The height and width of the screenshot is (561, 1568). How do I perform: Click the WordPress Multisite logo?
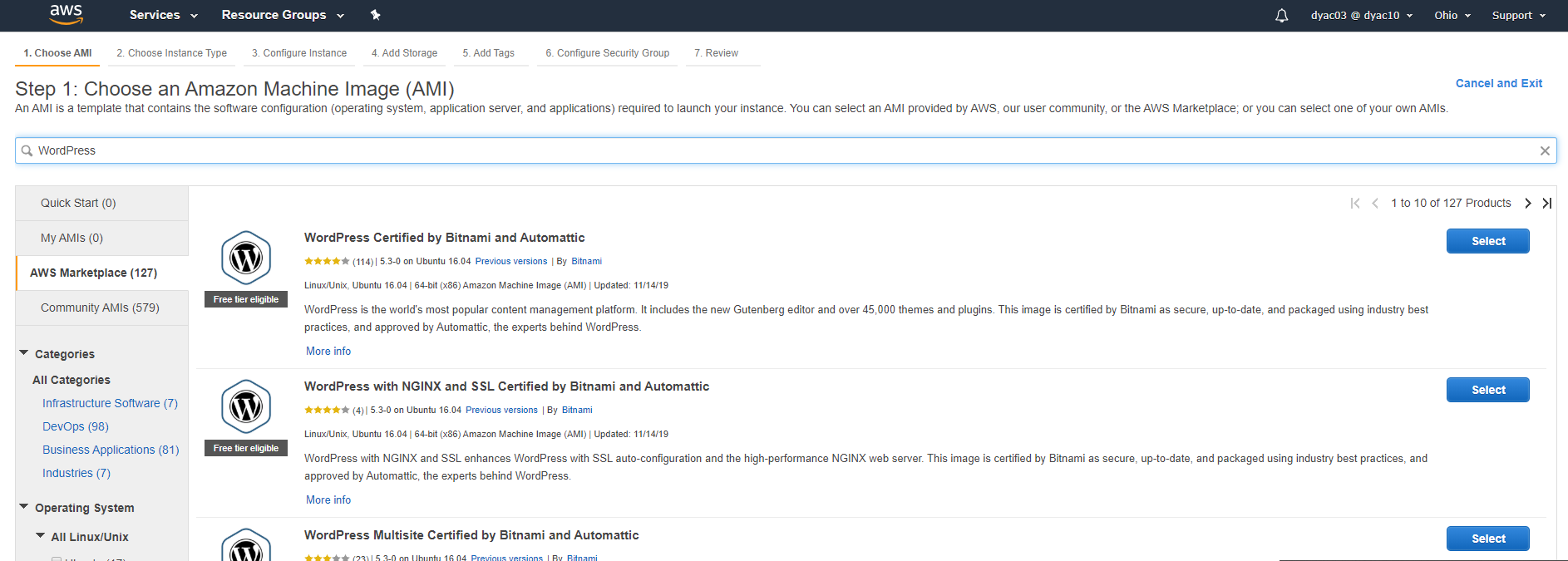tap(246, 544)
